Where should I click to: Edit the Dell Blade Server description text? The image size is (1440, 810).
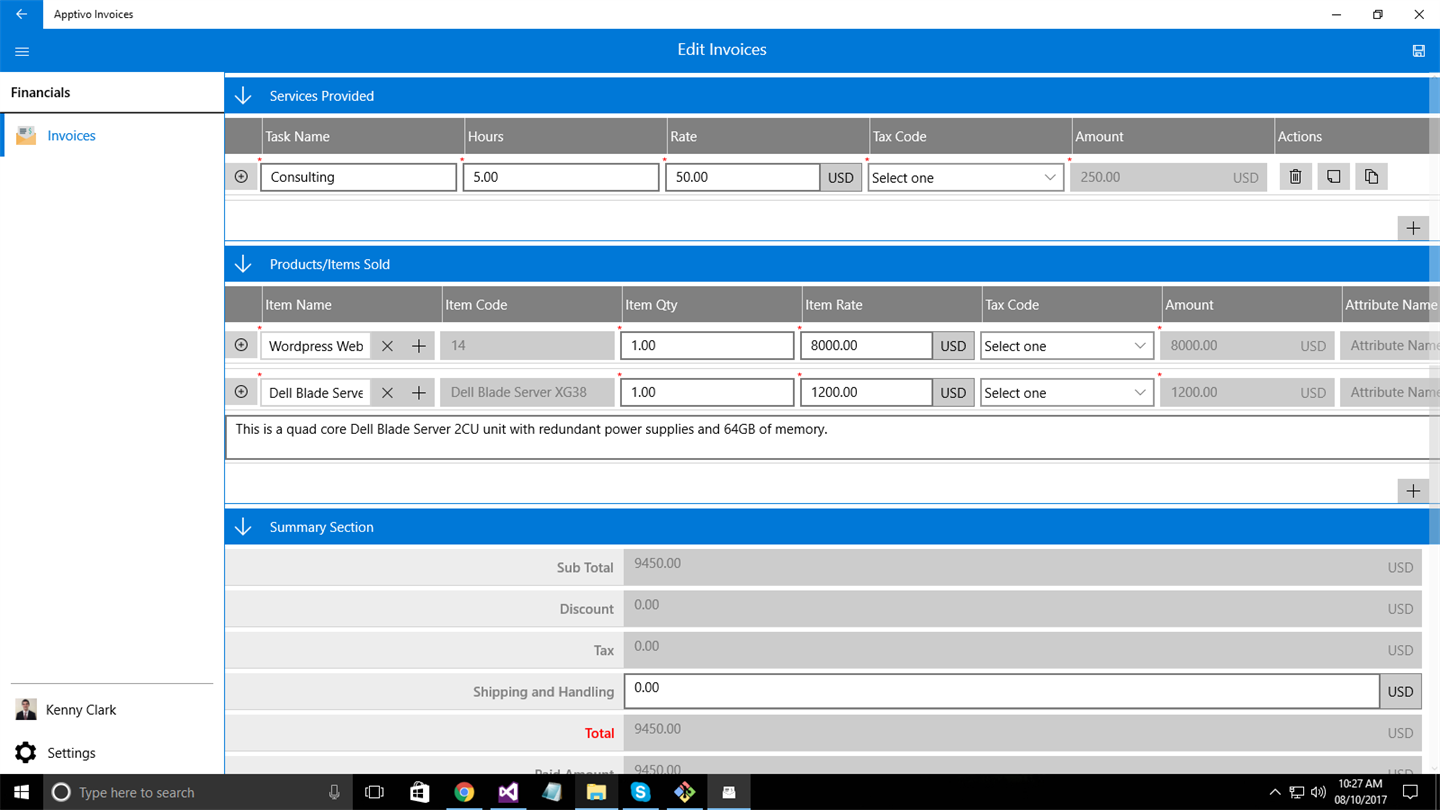pos(832,437)
